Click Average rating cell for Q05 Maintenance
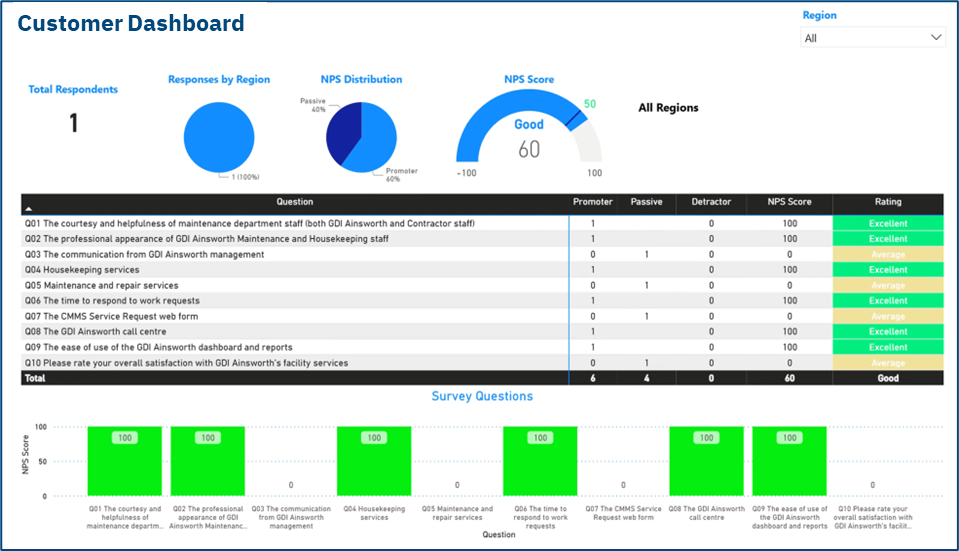959x551 pixels. [x=887, y=286]
